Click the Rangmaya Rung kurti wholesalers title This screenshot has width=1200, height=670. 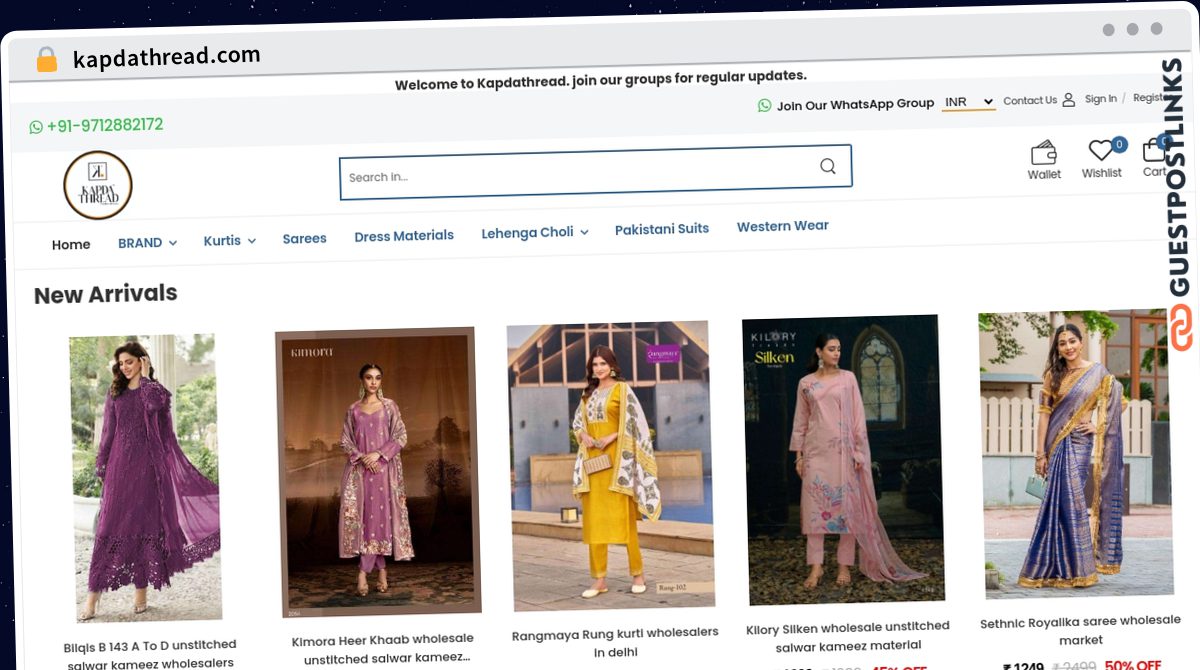coord(615,642)
